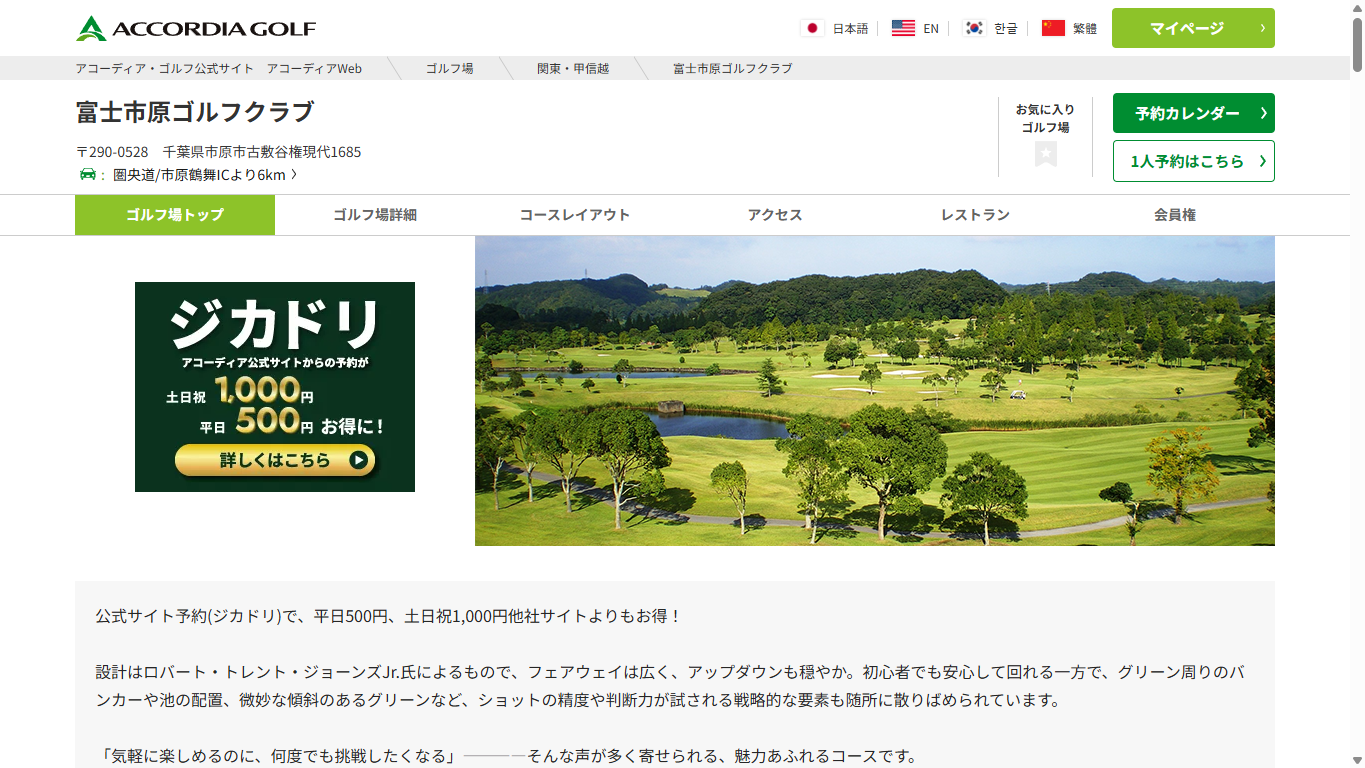This screenshot has width=1365, height=768.
Task: Click address text 千葉県市原市古敷谷権現代1685
Action: pos(262,152)
